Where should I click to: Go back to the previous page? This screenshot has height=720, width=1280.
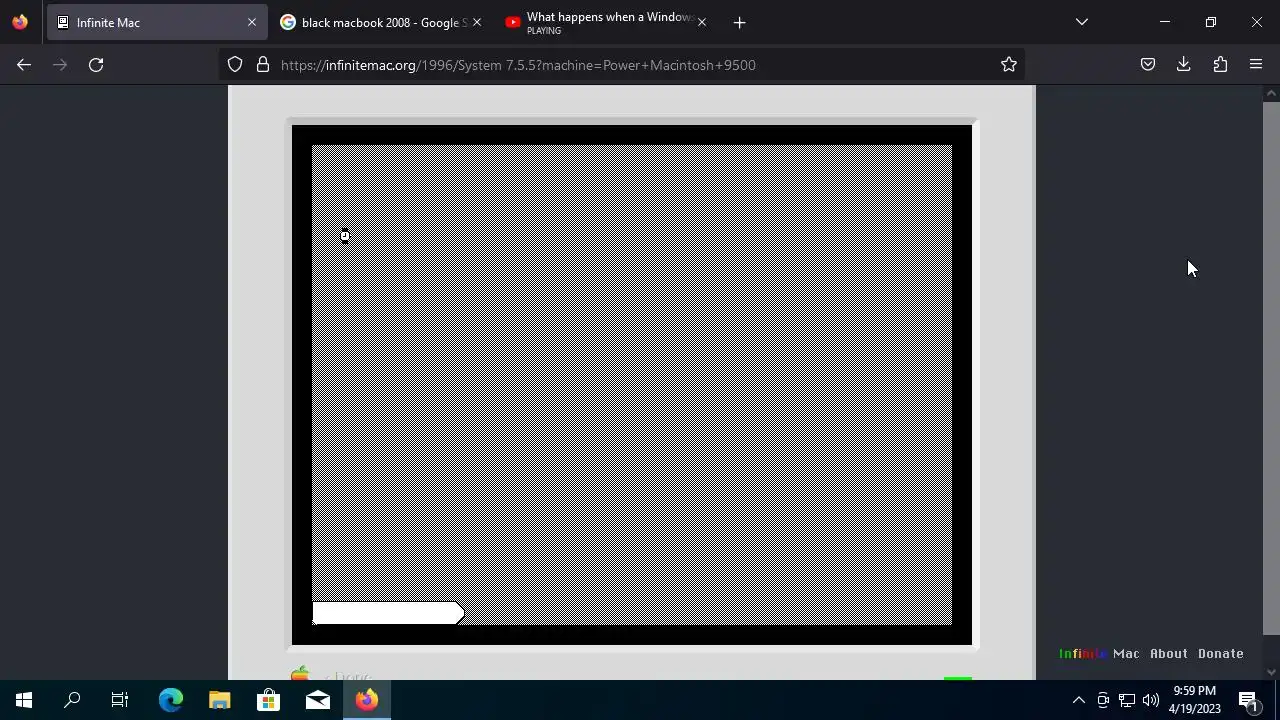point(24,65)
